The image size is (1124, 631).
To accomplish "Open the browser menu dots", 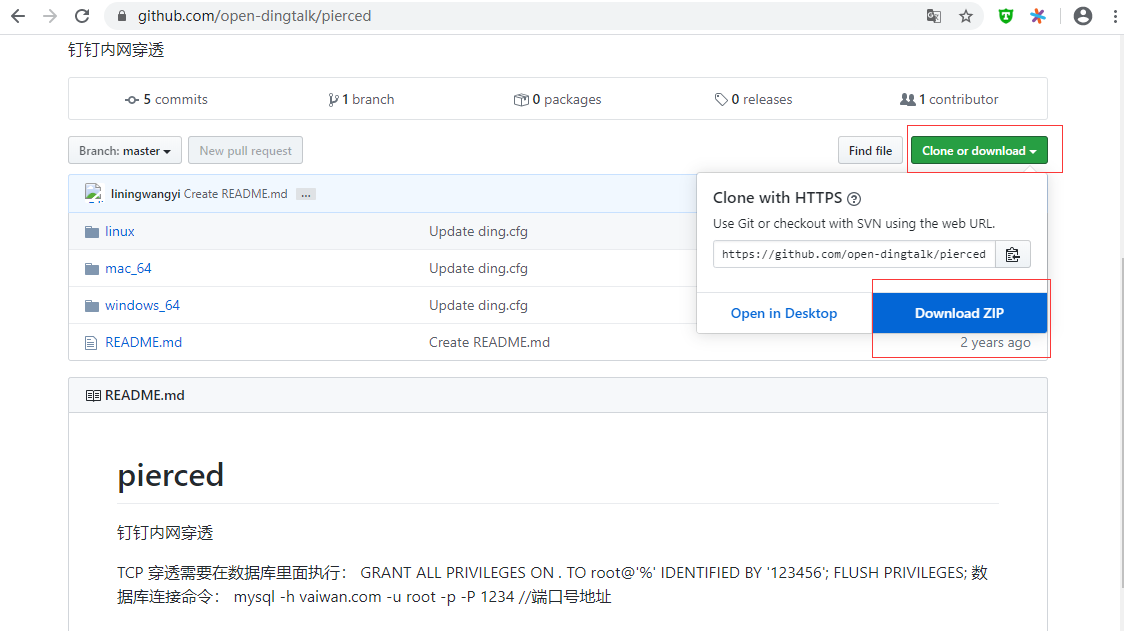I will [x=1115, y=16].
